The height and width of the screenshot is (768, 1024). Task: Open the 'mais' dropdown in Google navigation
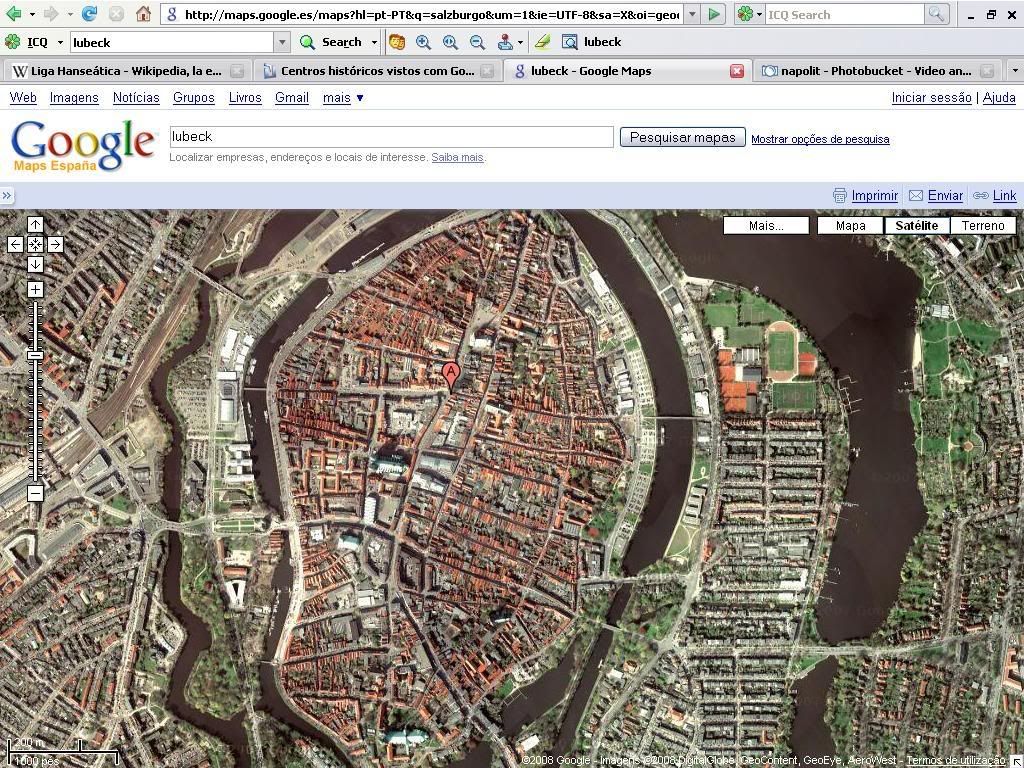point(343,97)
